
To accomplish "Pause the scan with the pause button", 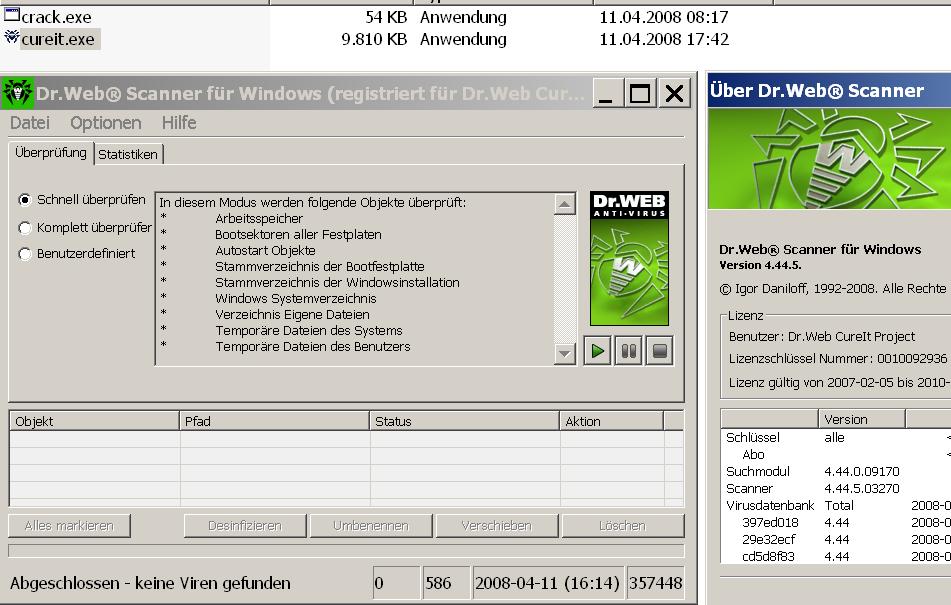I will point(628,351).
